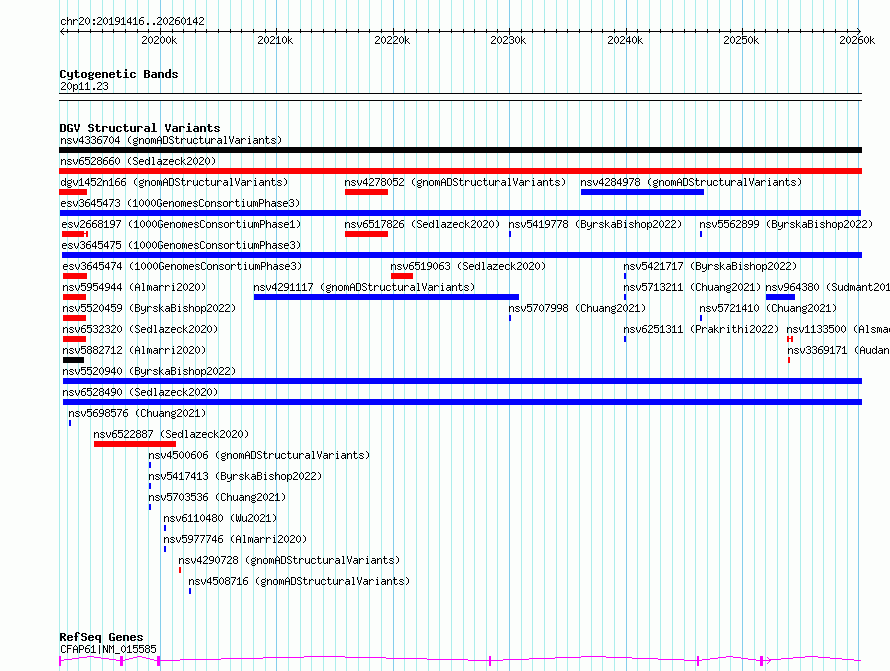Select the blue nsv4284978 variant bar
Screen dimensions: 890x671
coord(642,192)
